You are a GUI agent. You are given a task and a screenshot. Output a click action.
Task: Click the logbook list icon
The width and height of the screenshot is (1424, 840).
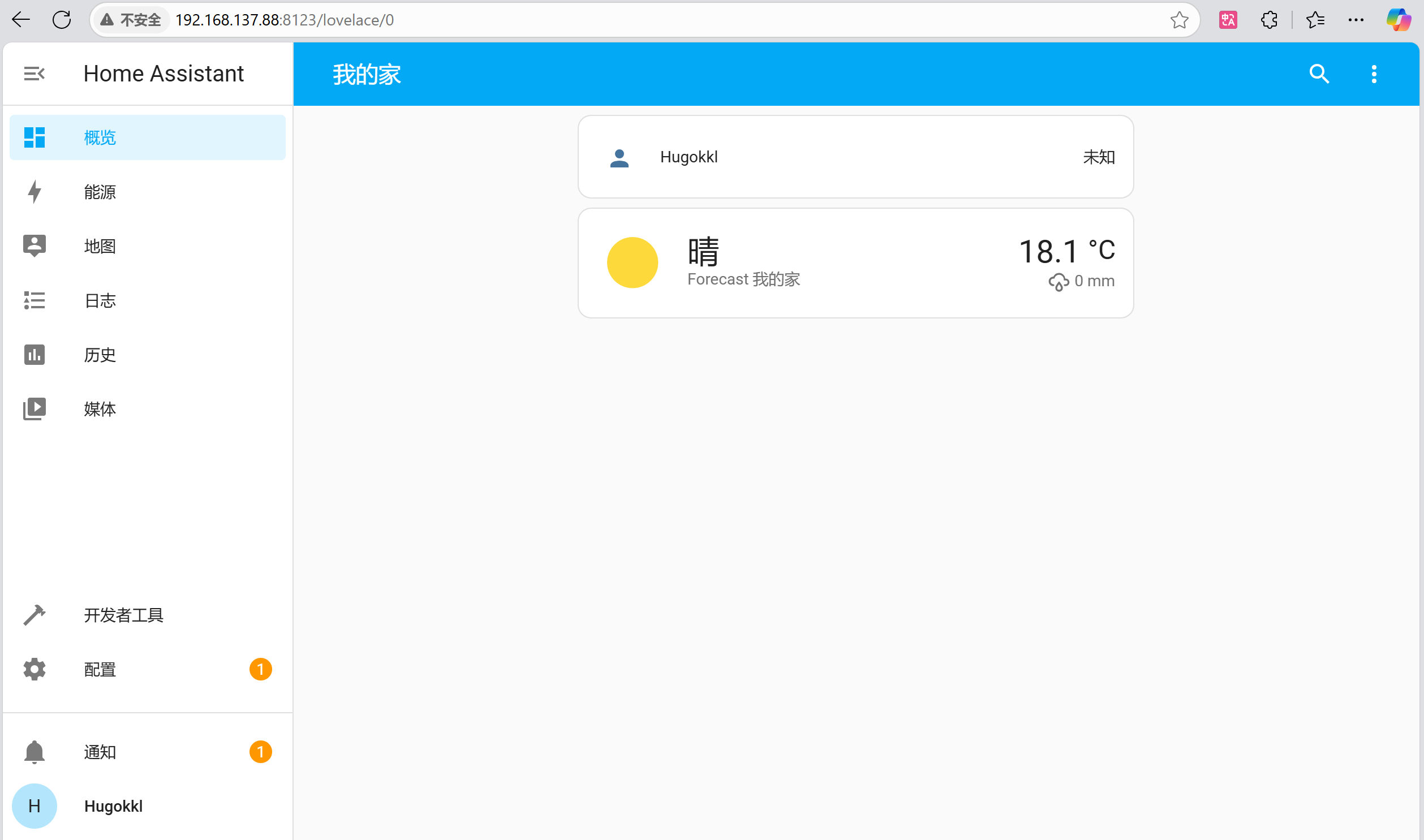[35, 300]
